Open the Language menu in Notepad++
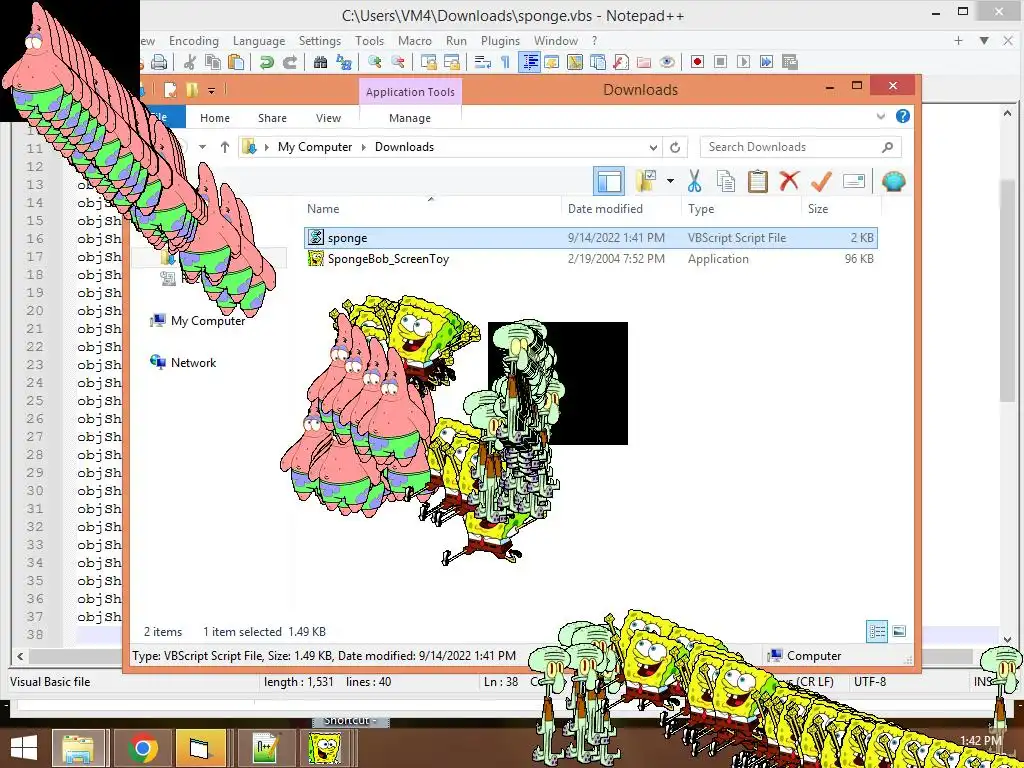The height and width of the screenshot is (768, 1024). tap(259, 40)
